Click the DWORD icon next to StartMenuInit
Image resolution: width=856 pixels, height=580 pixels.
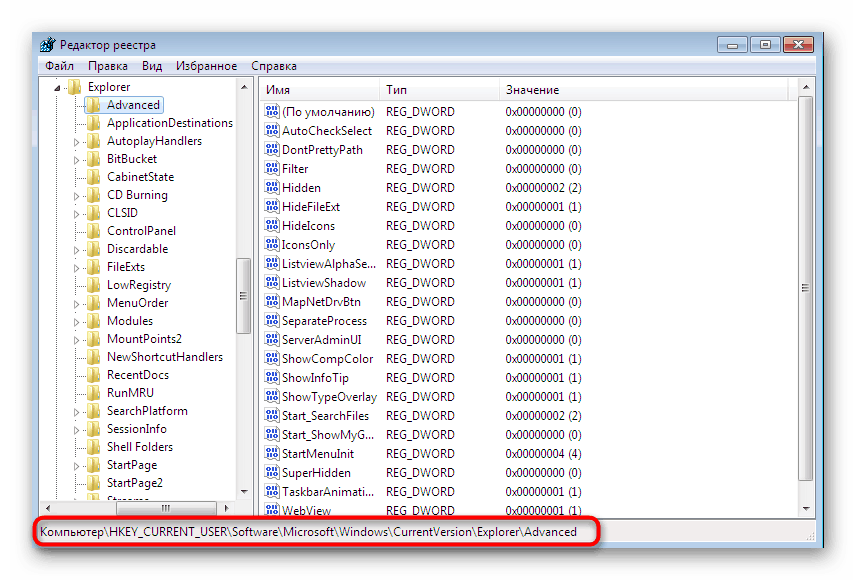pos(272,453)
